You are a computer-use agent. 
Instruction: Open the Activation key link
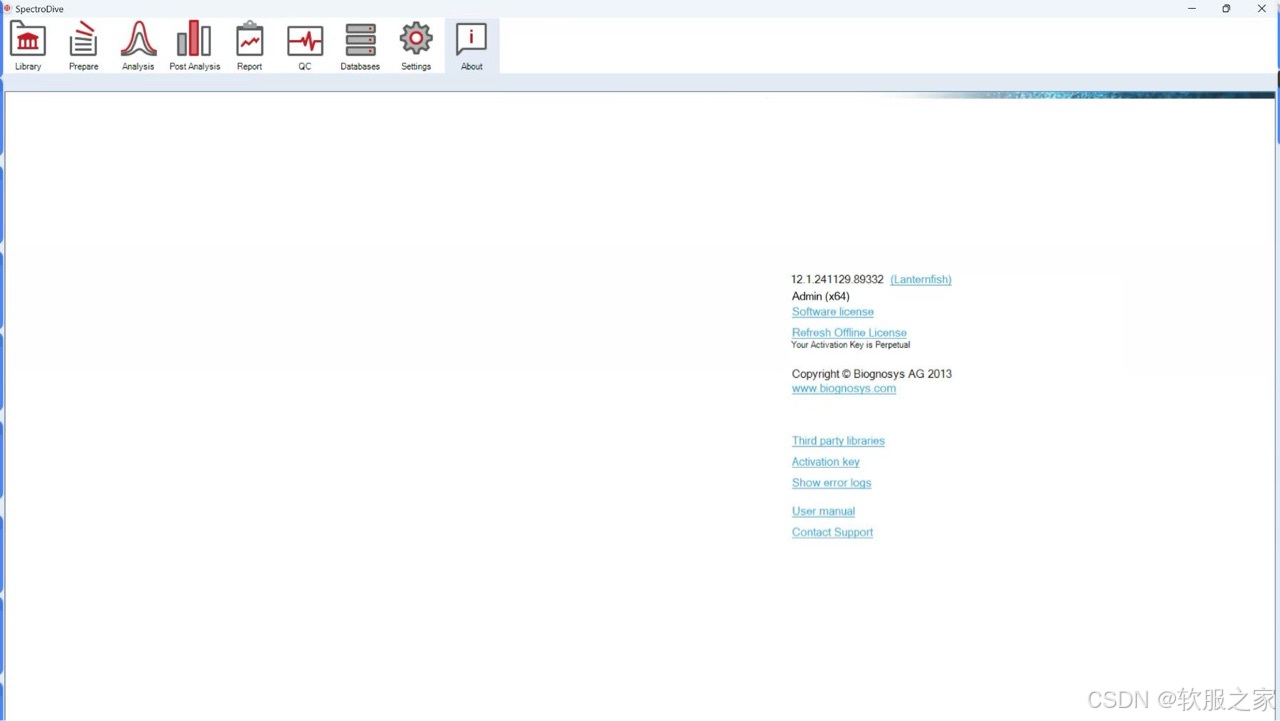click(826, 462)
